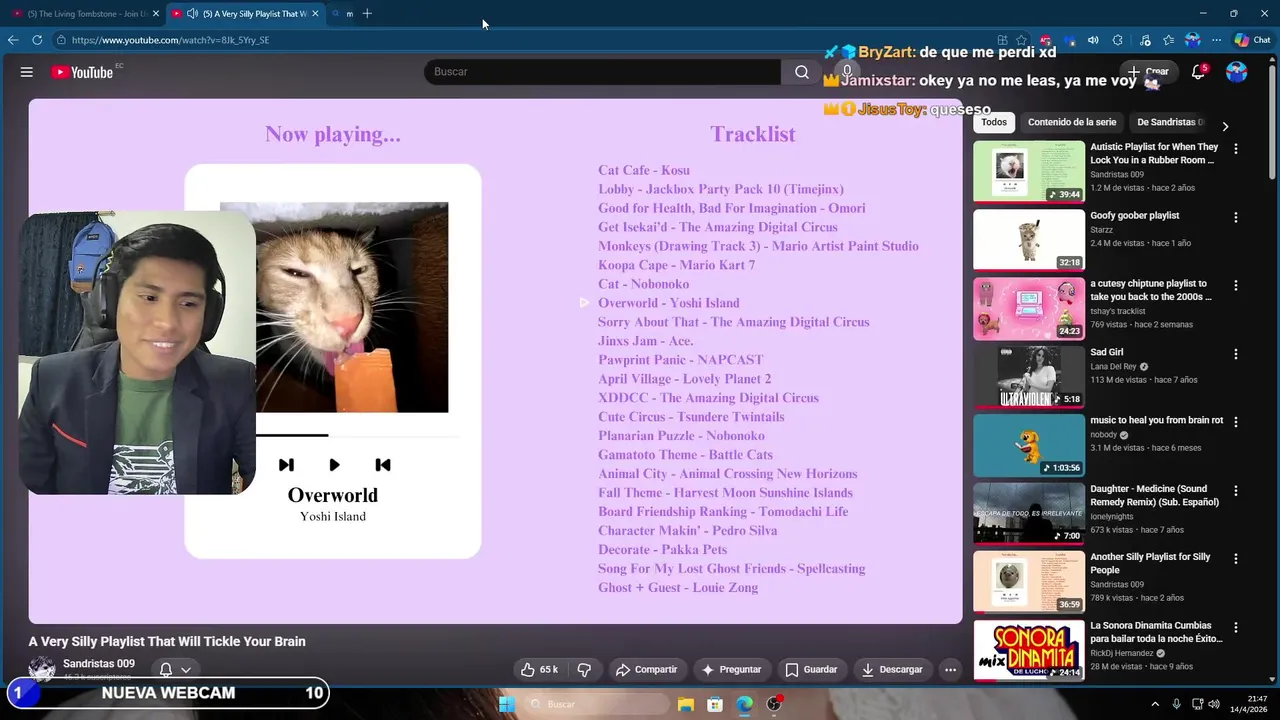The width and height of the screenshot is (1280, 720).
Task: Open the YouTube hamburger guide menu
Action: tap(27, 72)
